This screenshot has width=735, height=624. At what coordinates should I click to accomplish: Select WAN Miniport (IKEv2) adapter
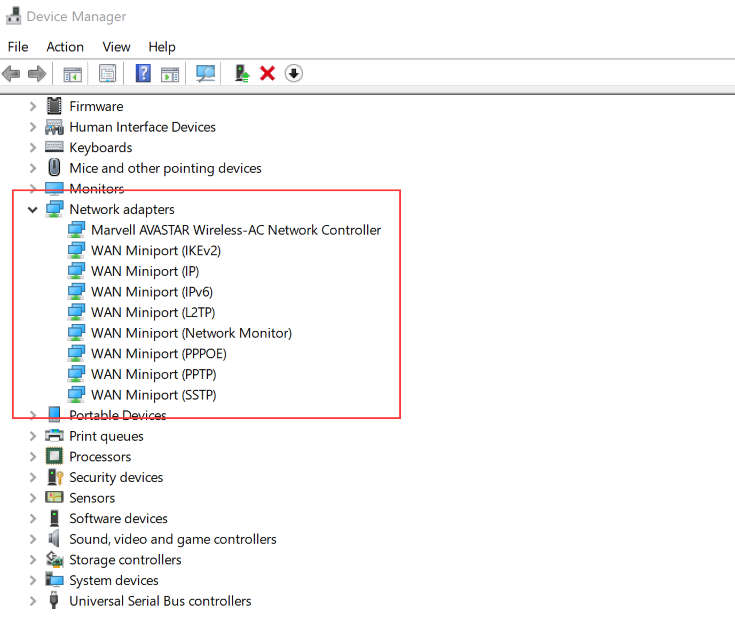(155, 251)
